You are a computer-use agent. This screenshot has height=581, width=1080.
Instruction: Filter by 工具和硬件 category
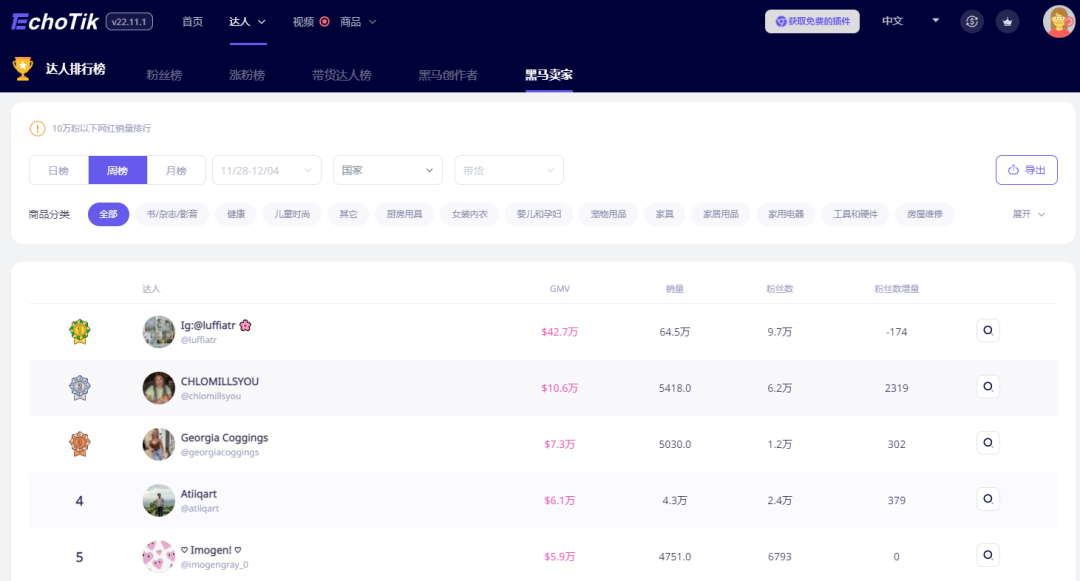click(x=855, y=214)
